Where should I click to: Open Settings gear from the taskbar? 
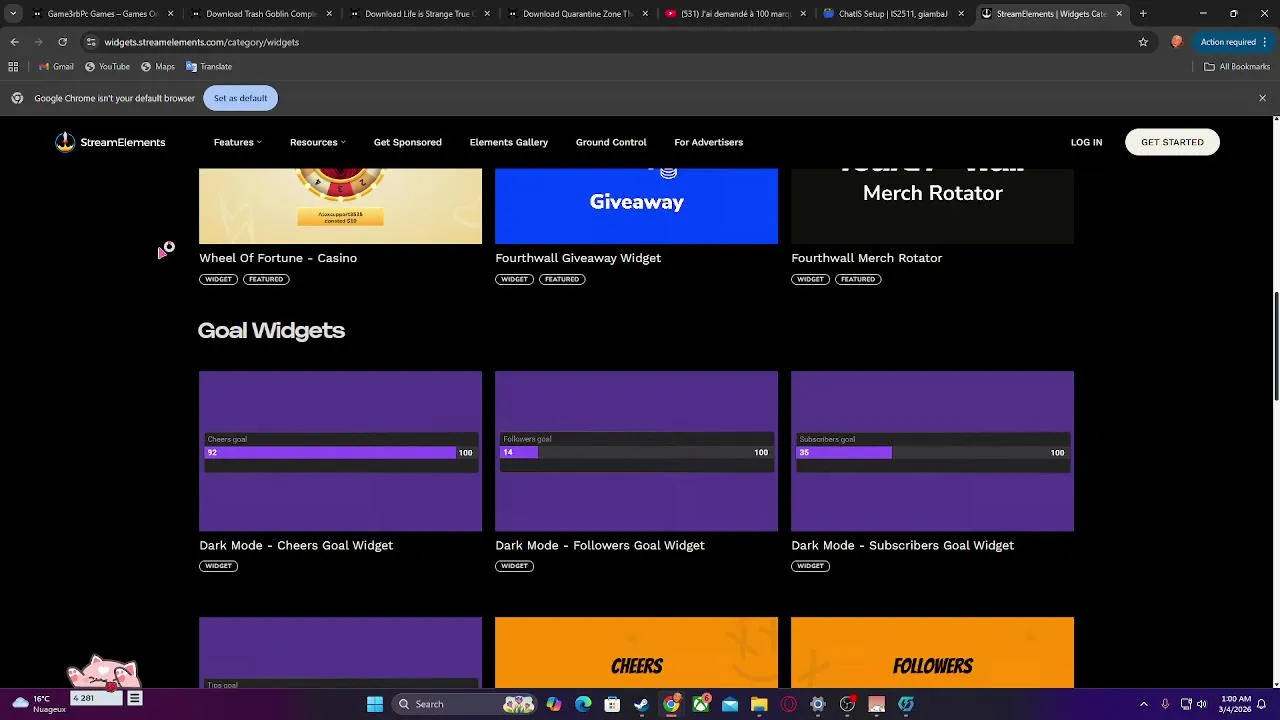[x=818, y=704]
